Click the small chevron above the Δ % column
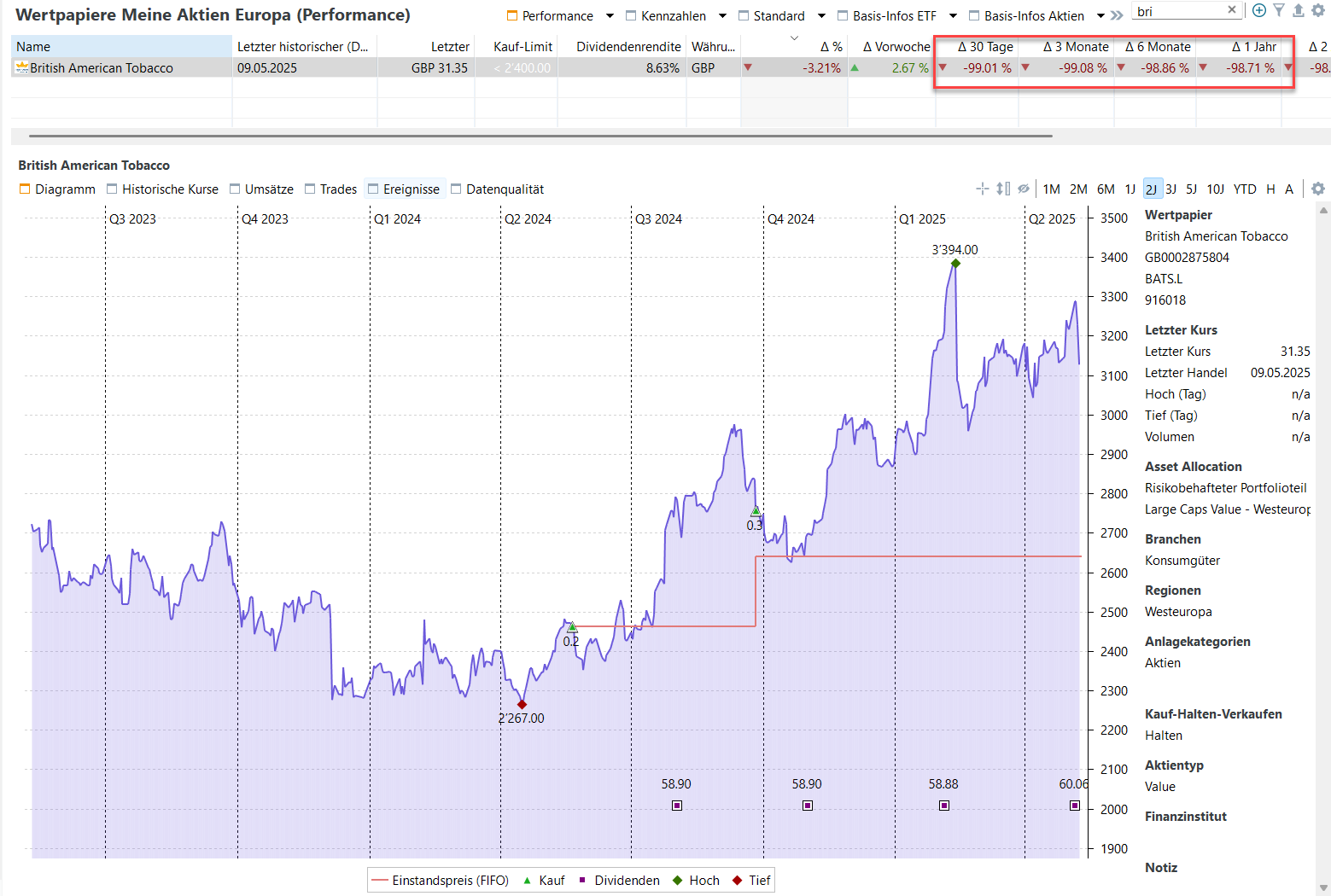The height and width of the screenshot is (896, 1331). (x=794, y=38)
